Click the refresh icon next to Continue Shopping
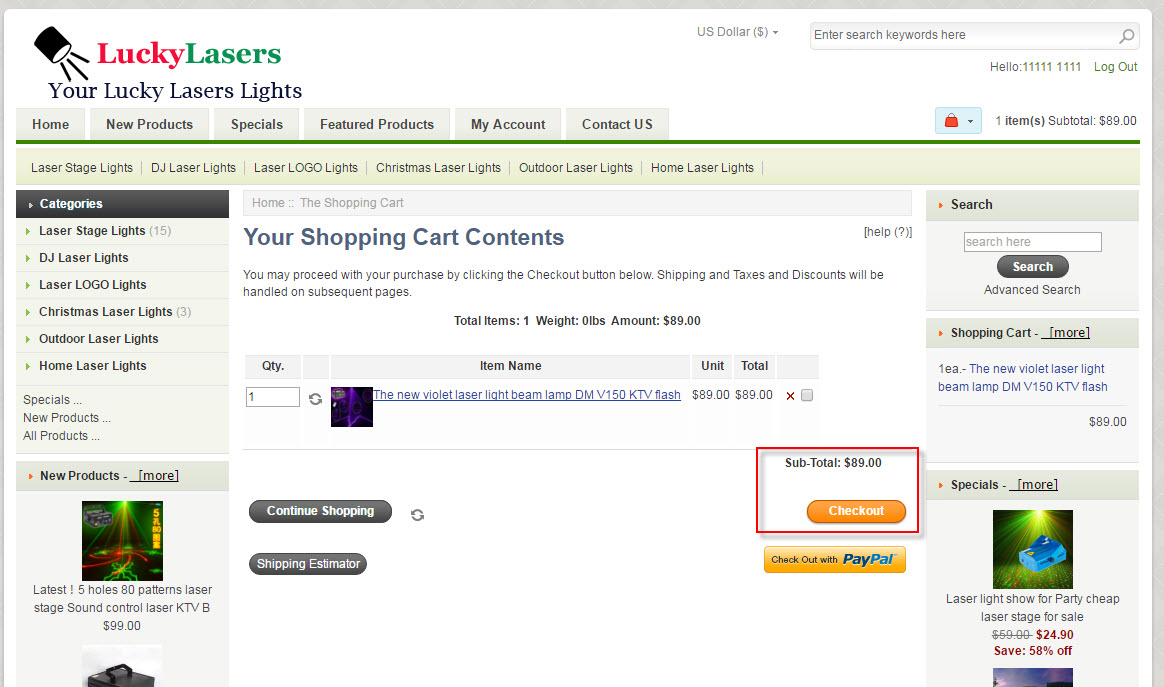Viewport: 1164px width, 687px height. (417, 515)
